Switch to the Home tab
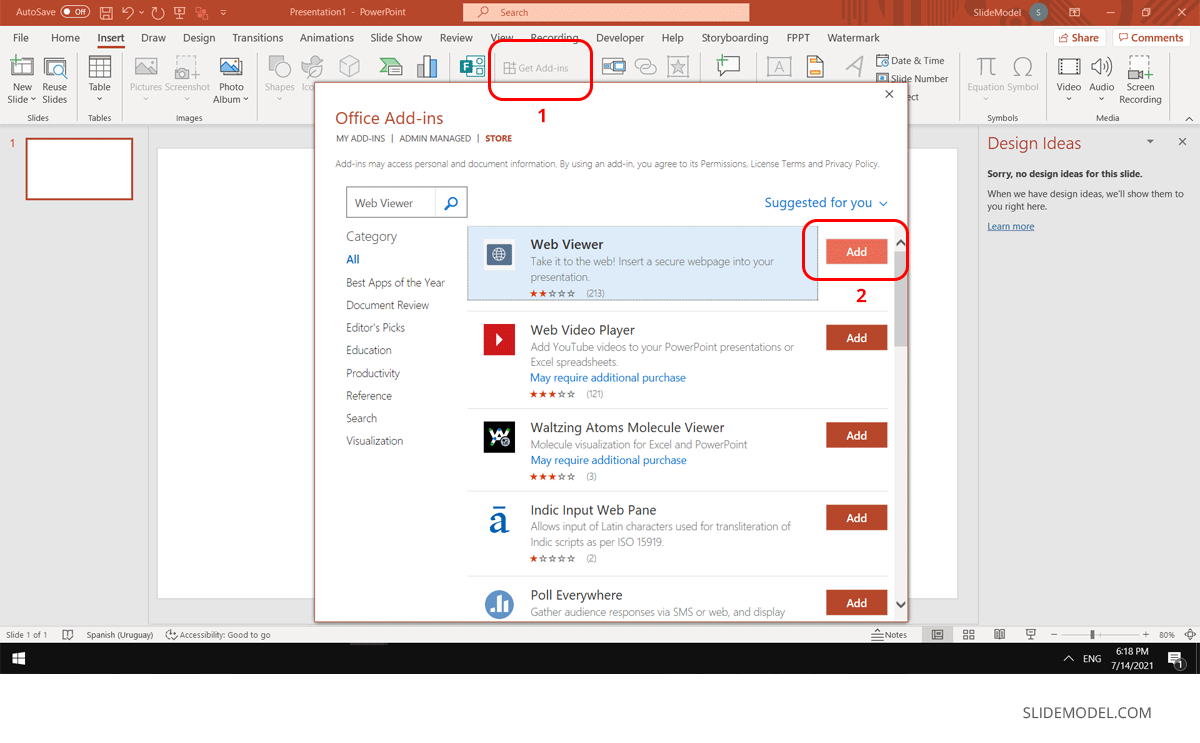Viewport: 1200px width, 743px height. [65, 38]
